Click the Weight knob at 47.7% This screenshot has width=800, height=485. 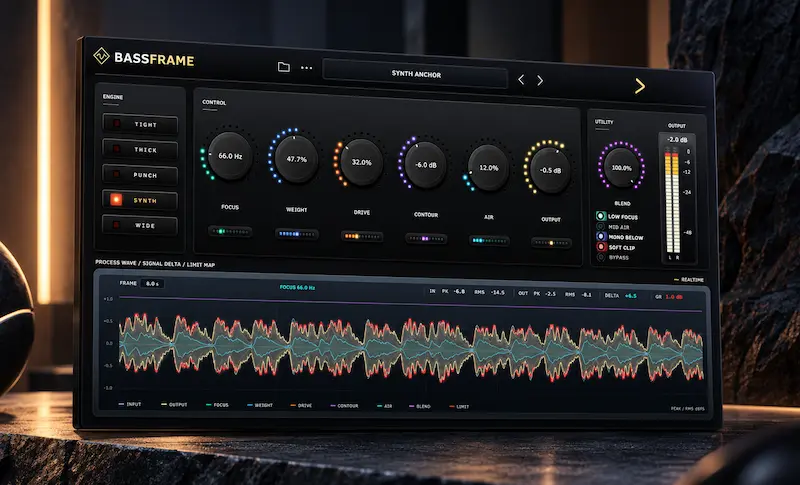pyautogui.click(x=296, y=159)
